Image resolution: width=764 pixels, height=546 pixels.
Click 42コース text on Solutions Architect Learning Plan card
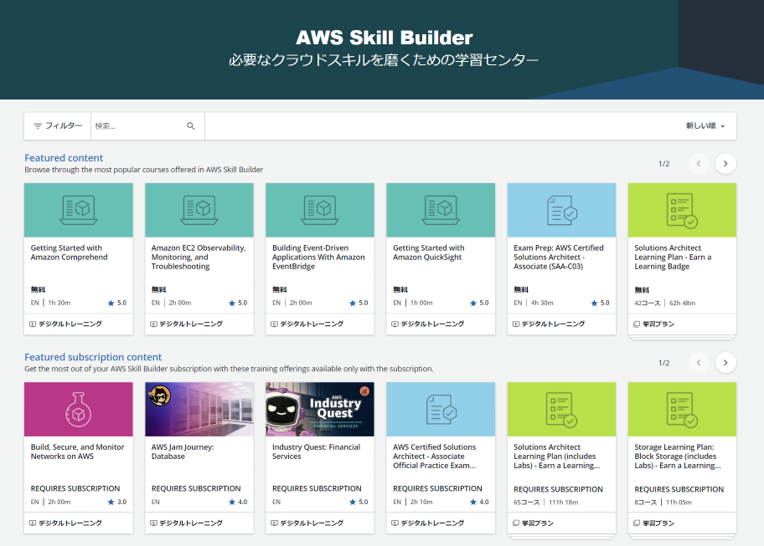647,303
